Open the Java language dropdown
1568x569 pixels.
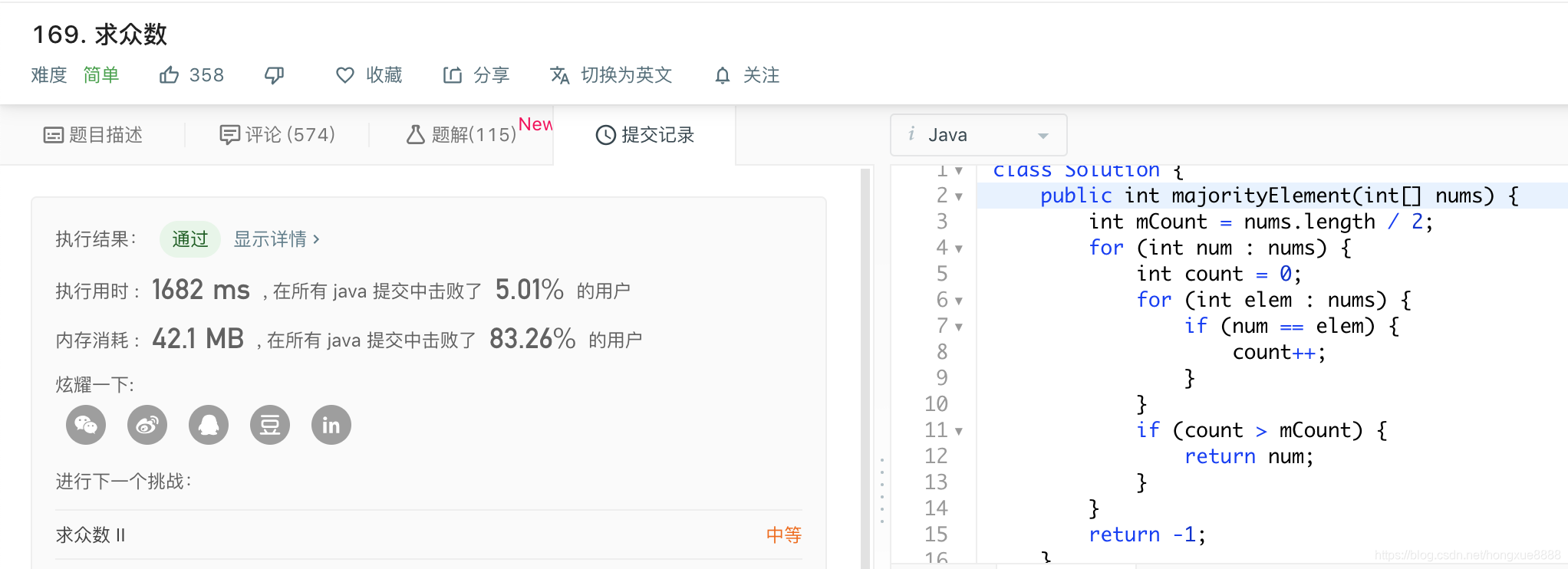coord(978,135)
